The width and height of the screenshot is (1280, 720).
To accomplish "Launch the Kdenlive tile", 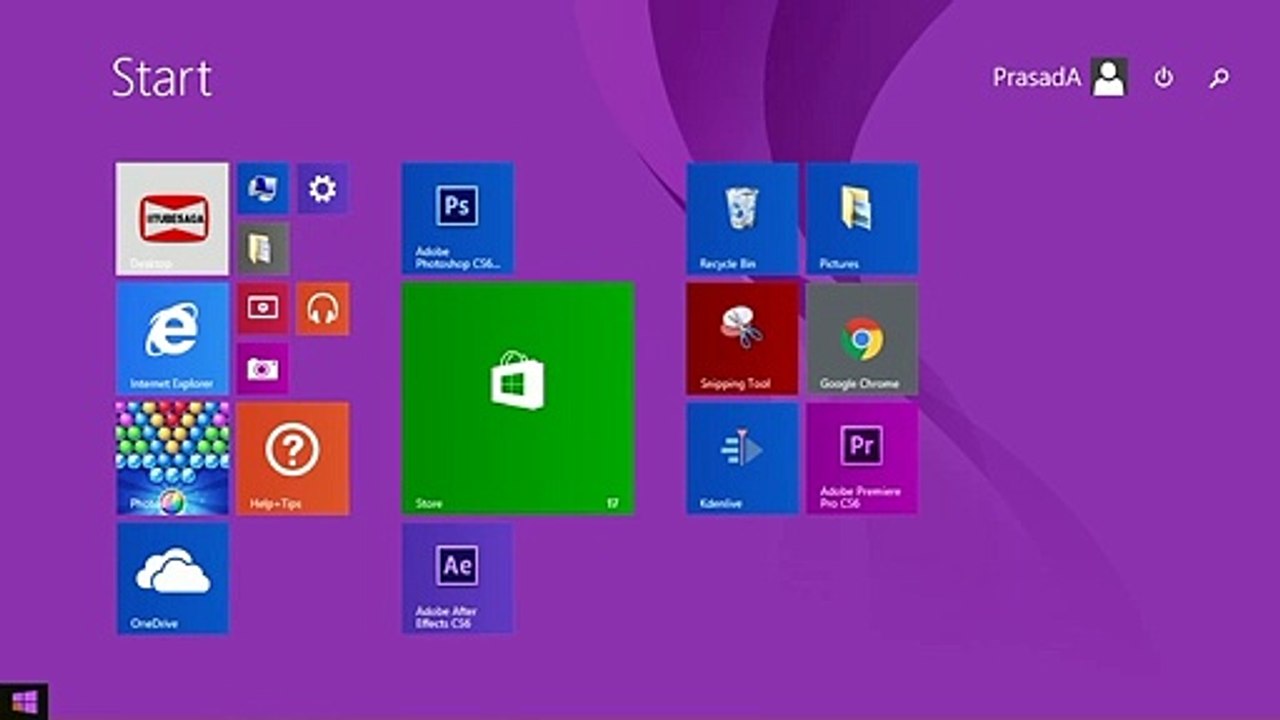I will click(741, 458).
